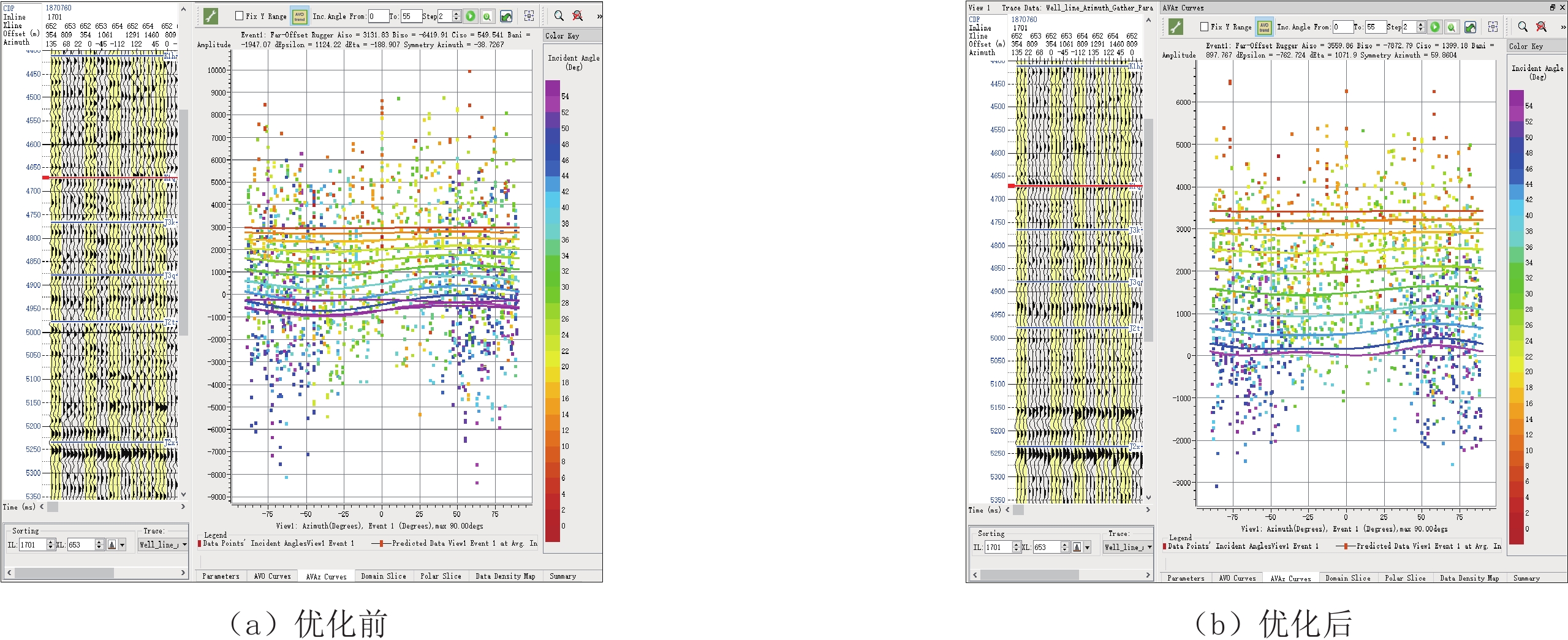Click green play button in left toolbar
The height and width of the screenshot is (640, 1568).
pyautogui.click(x=470, y=17)
